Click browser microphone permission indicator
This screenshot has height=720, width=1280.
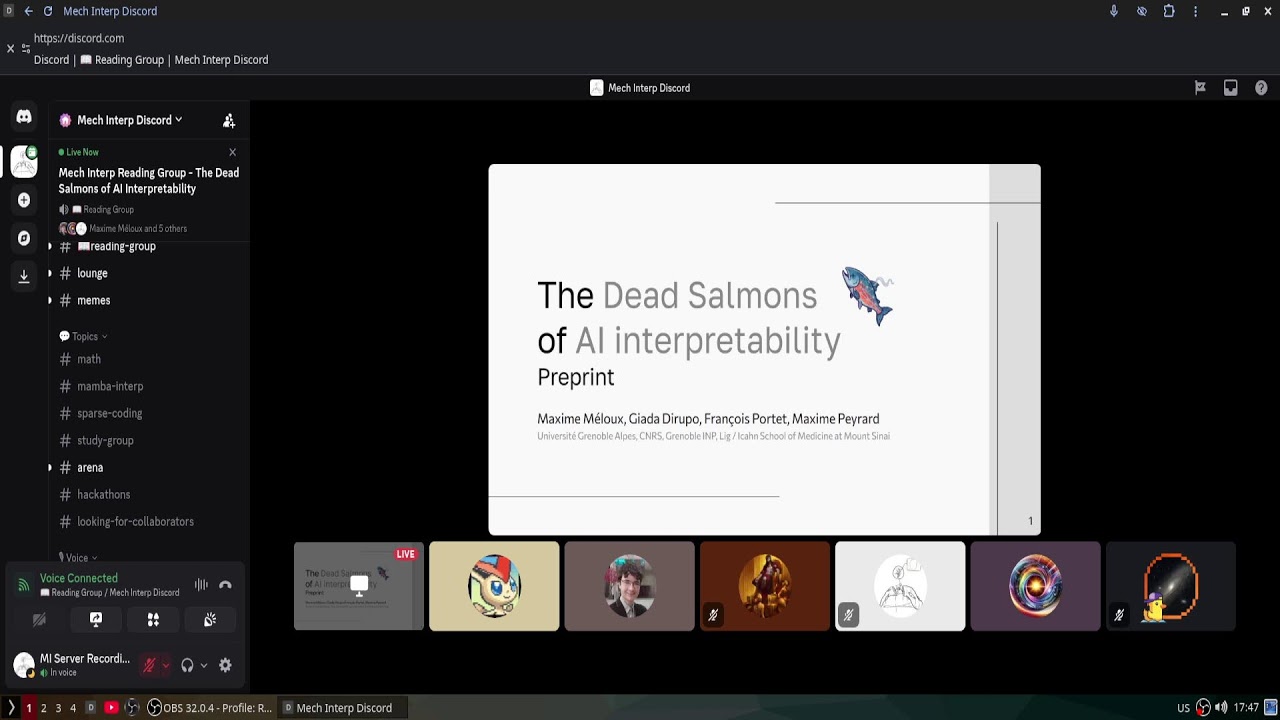point(1114,11)
